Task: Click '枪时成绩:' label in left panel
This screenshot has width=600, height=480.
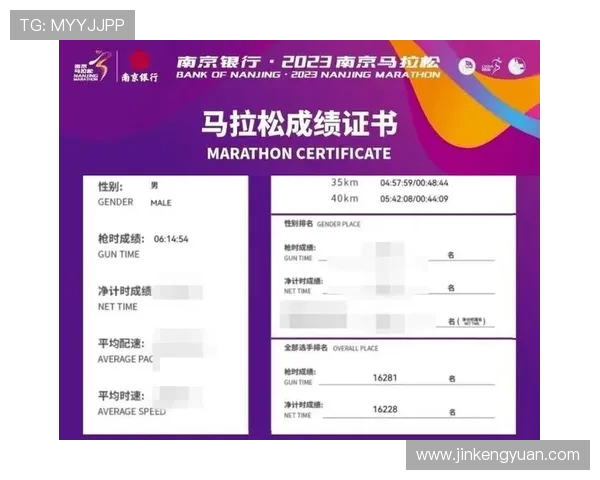Action: click(121, 239)
